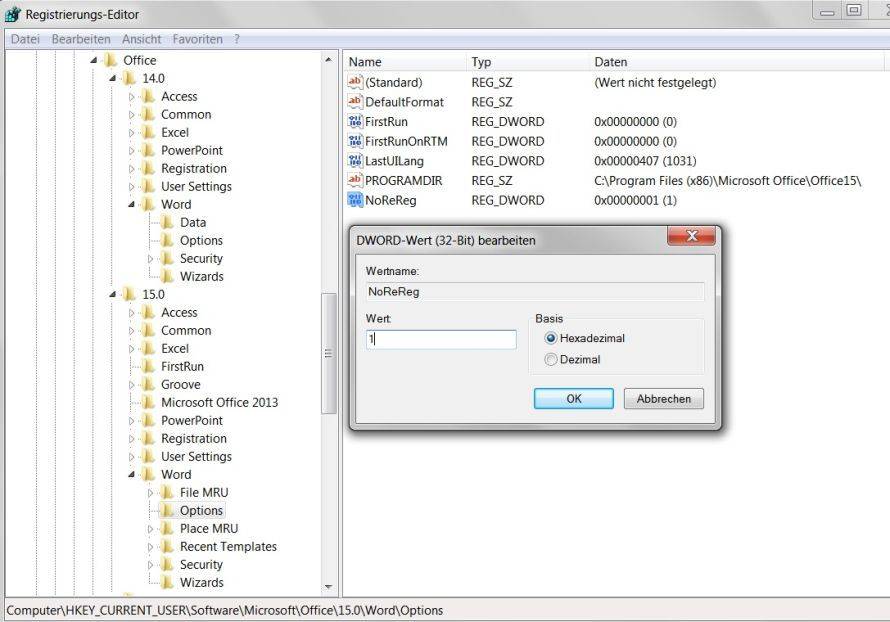Open the ? help menu
Screen dimensions: 890x622
pos(236,39)
